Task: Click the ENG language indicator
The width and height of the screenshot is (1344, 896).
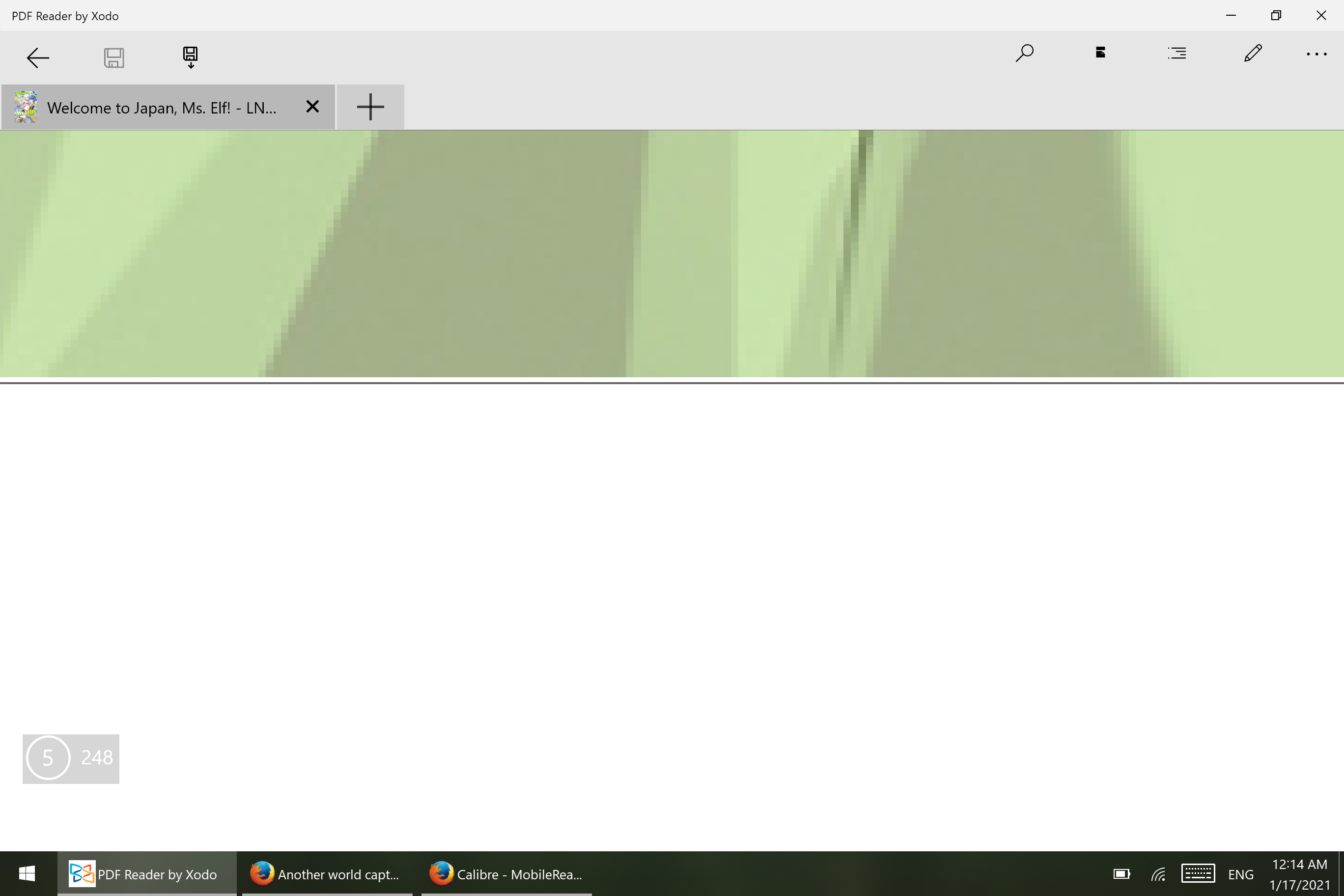Action: [x=1240, y=874]
